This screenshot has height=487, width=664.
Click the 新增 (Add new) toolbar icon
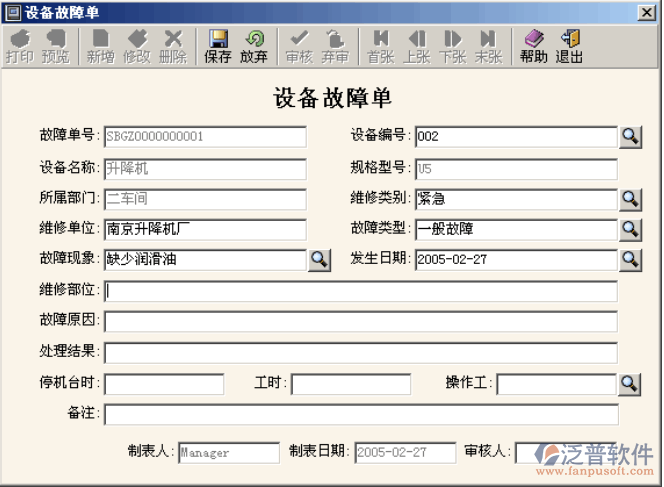[100, 47]
